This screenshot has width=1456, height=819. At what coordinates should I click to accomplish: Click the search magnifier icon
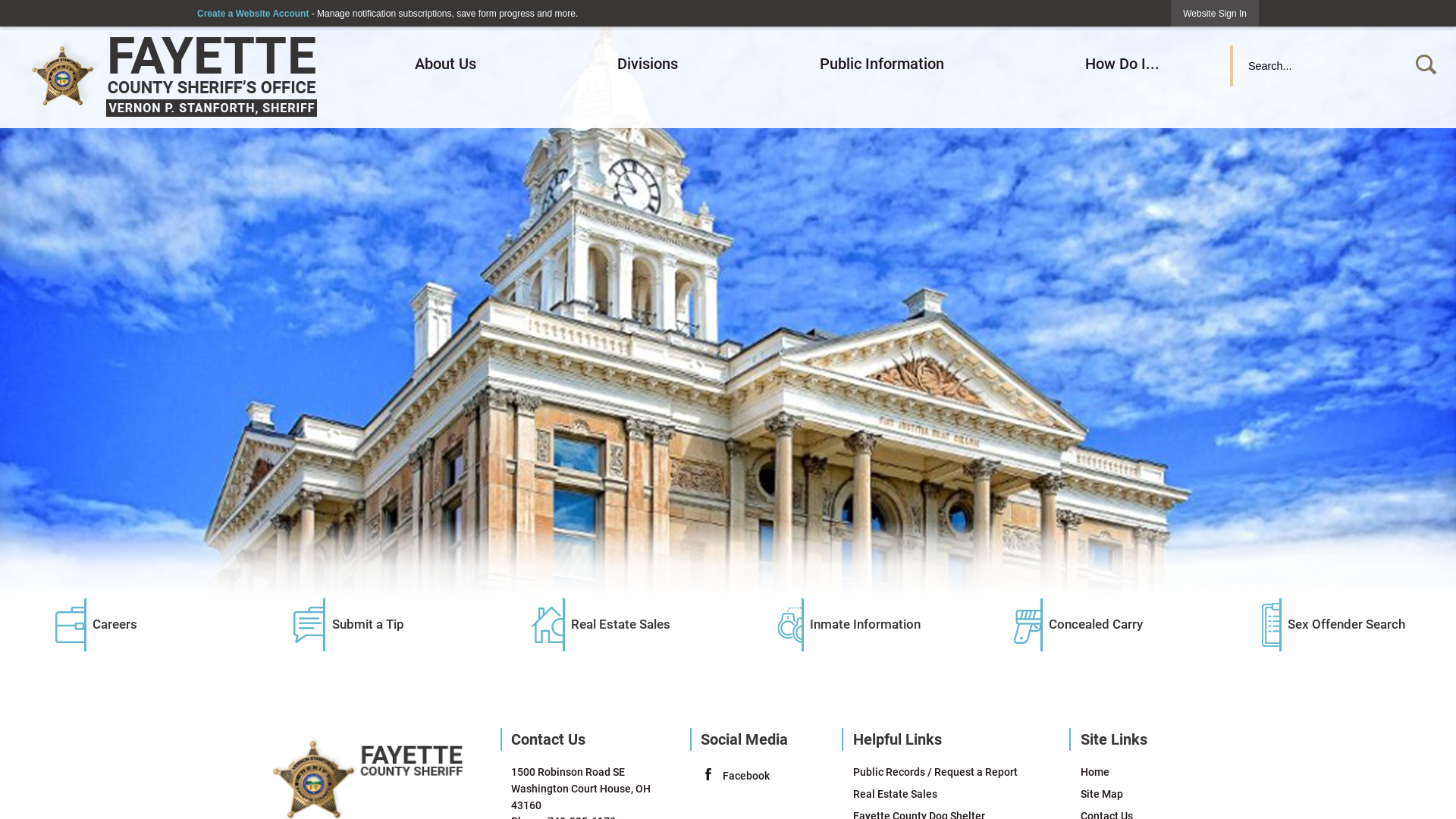coord(1426,65)
